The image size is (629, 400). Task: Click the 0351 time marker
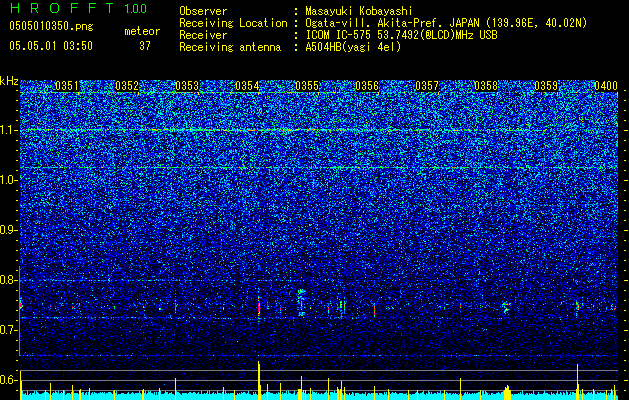[x=67, y=86]
